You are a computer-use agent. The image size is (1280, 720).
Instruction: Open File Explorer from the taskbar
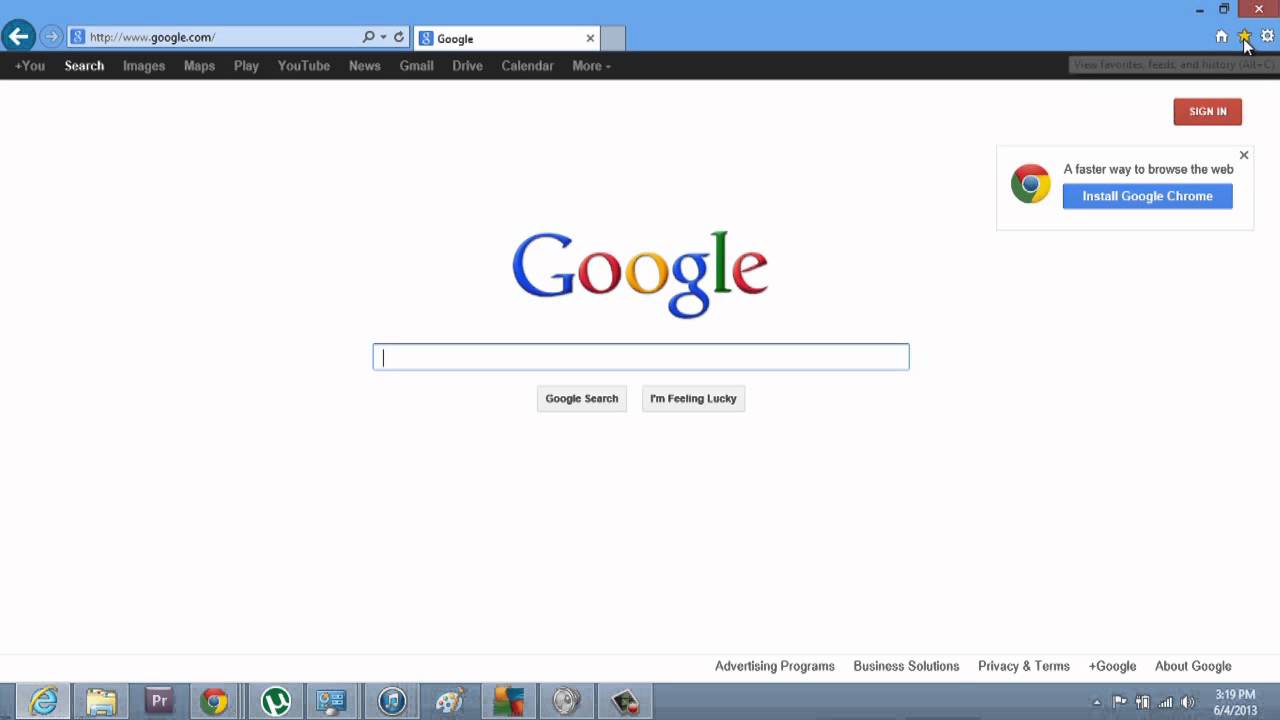point(101,702)
